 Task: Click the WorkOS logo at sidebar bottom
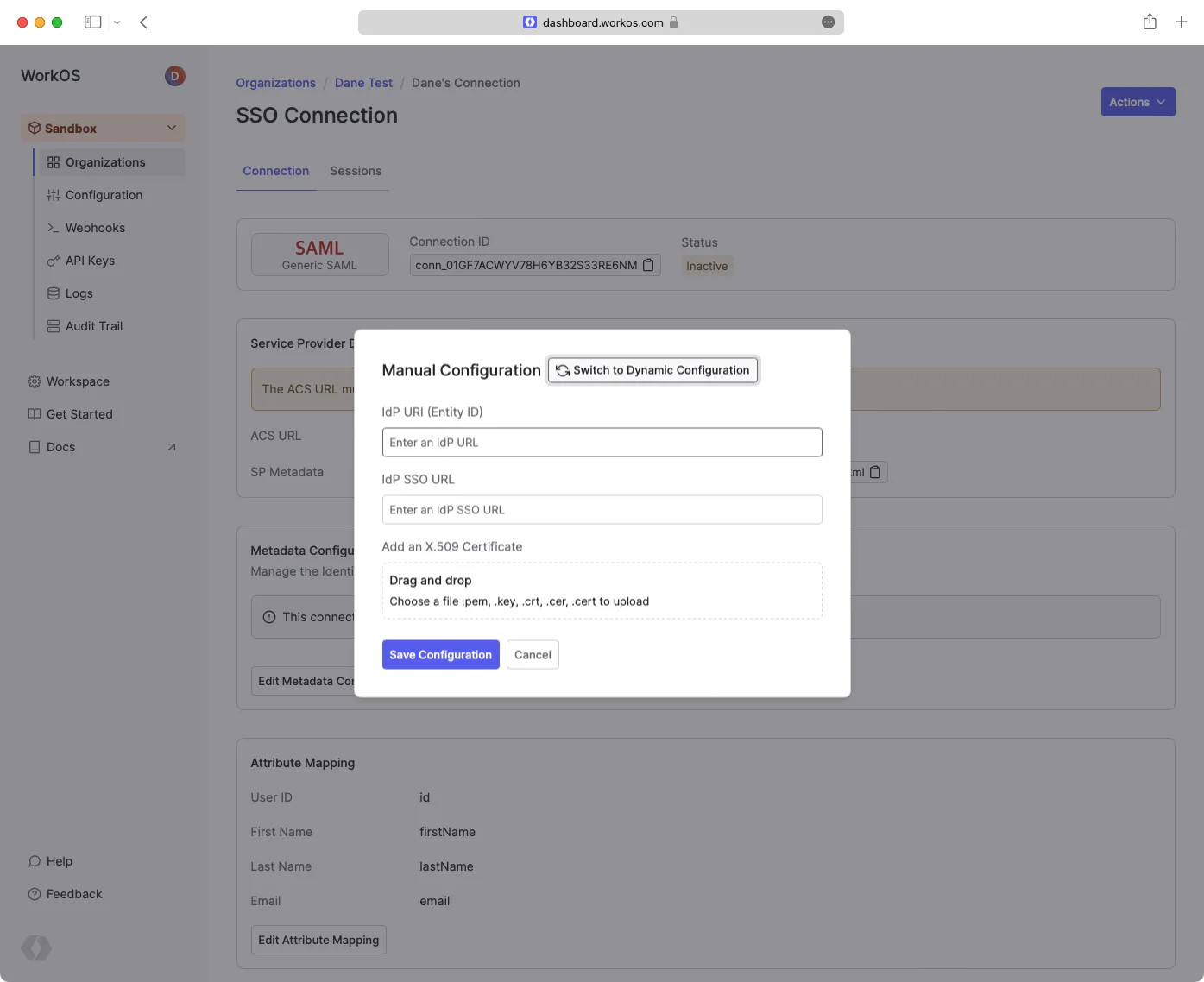[36, 948]
